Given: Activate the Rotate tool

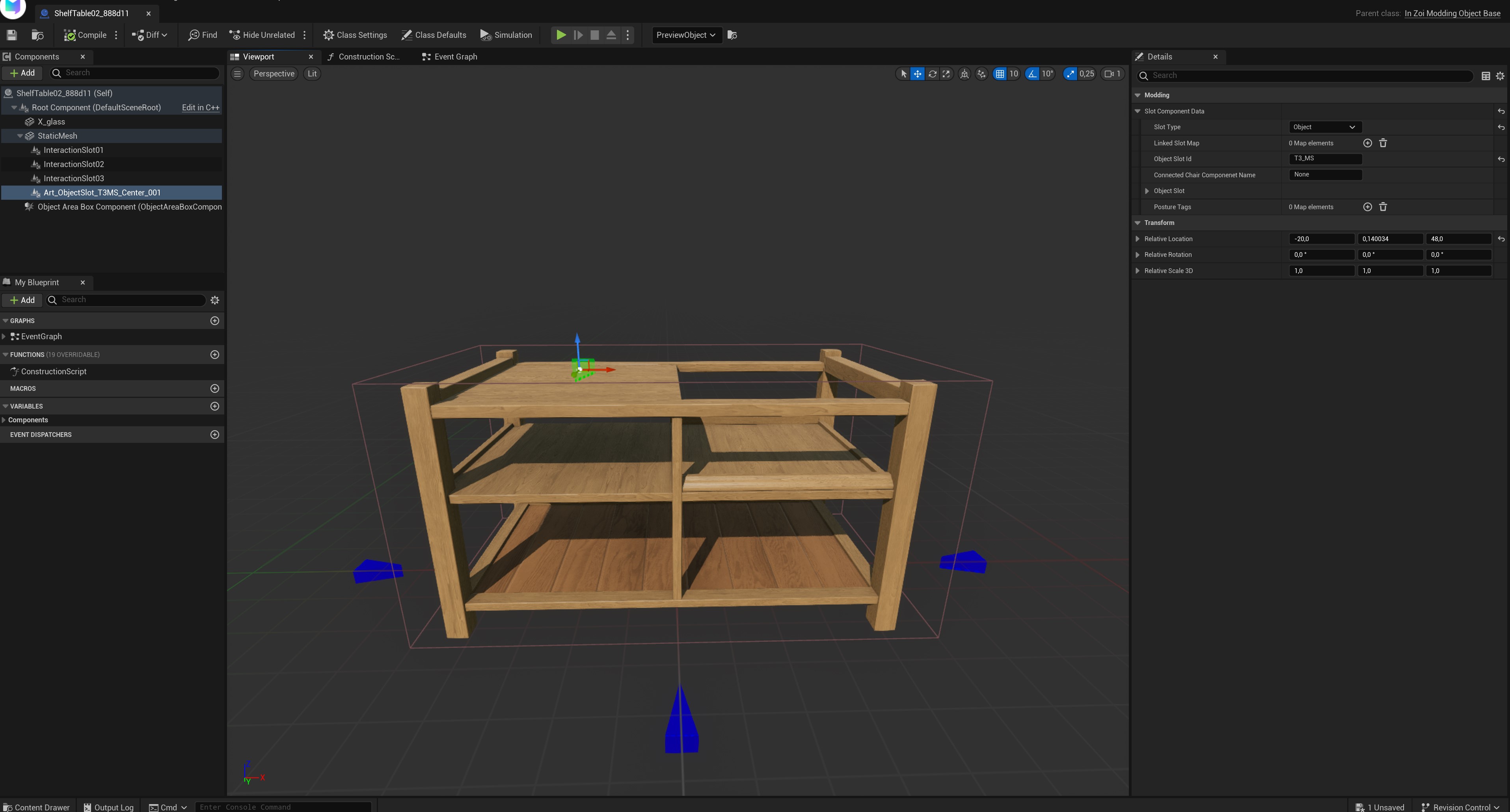Looking at the screenshot, I should point(932,74).
